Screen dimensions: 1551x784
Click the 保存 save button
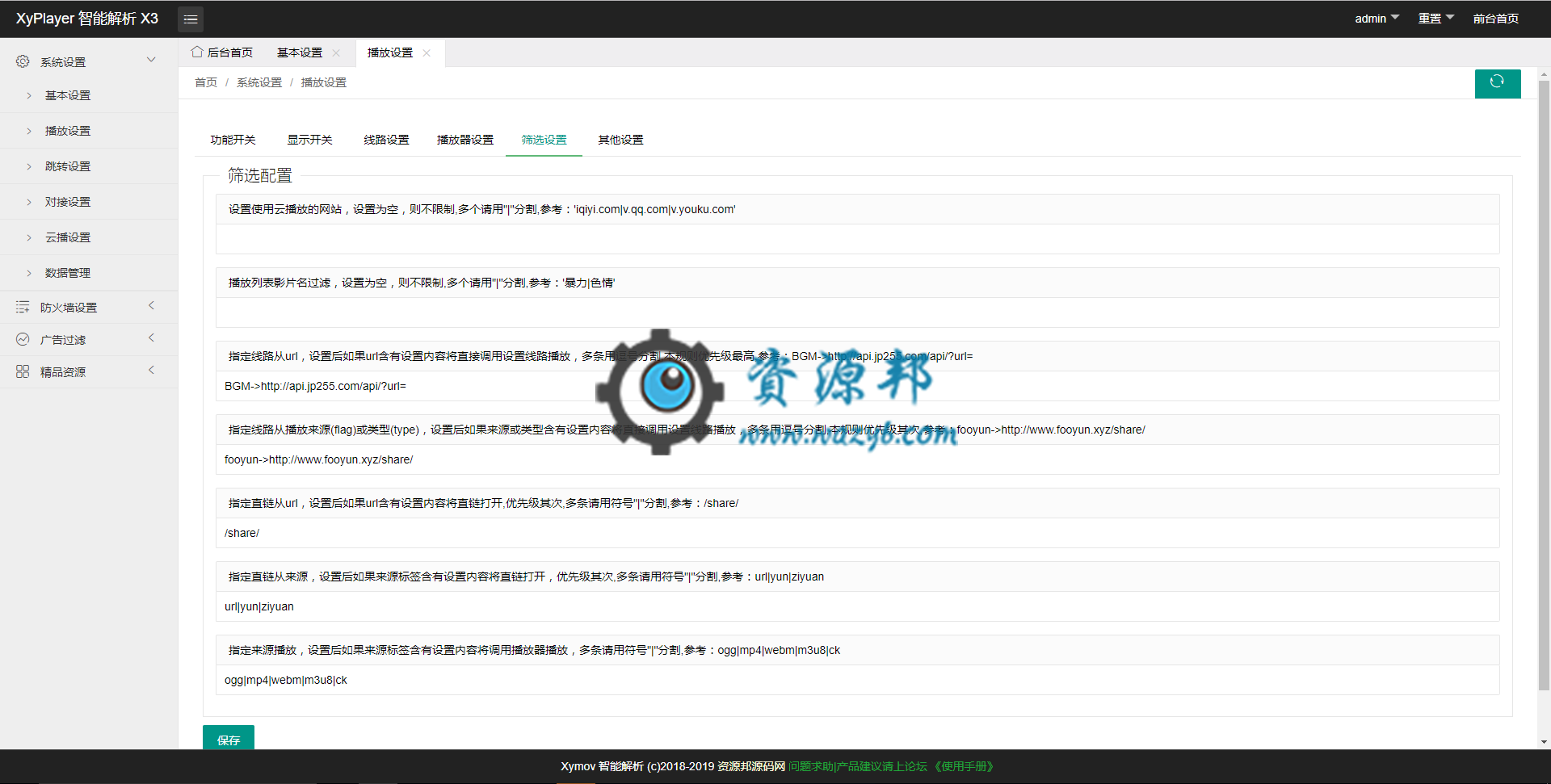pos(229,738)
